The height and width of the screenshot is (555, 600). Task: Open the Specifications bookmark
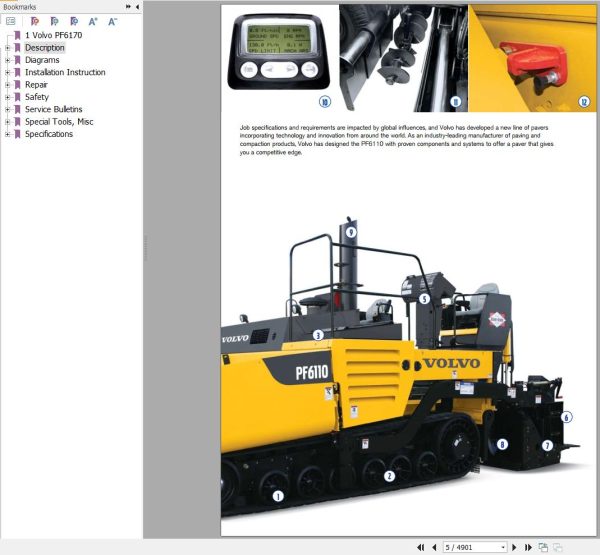[49, 134]
